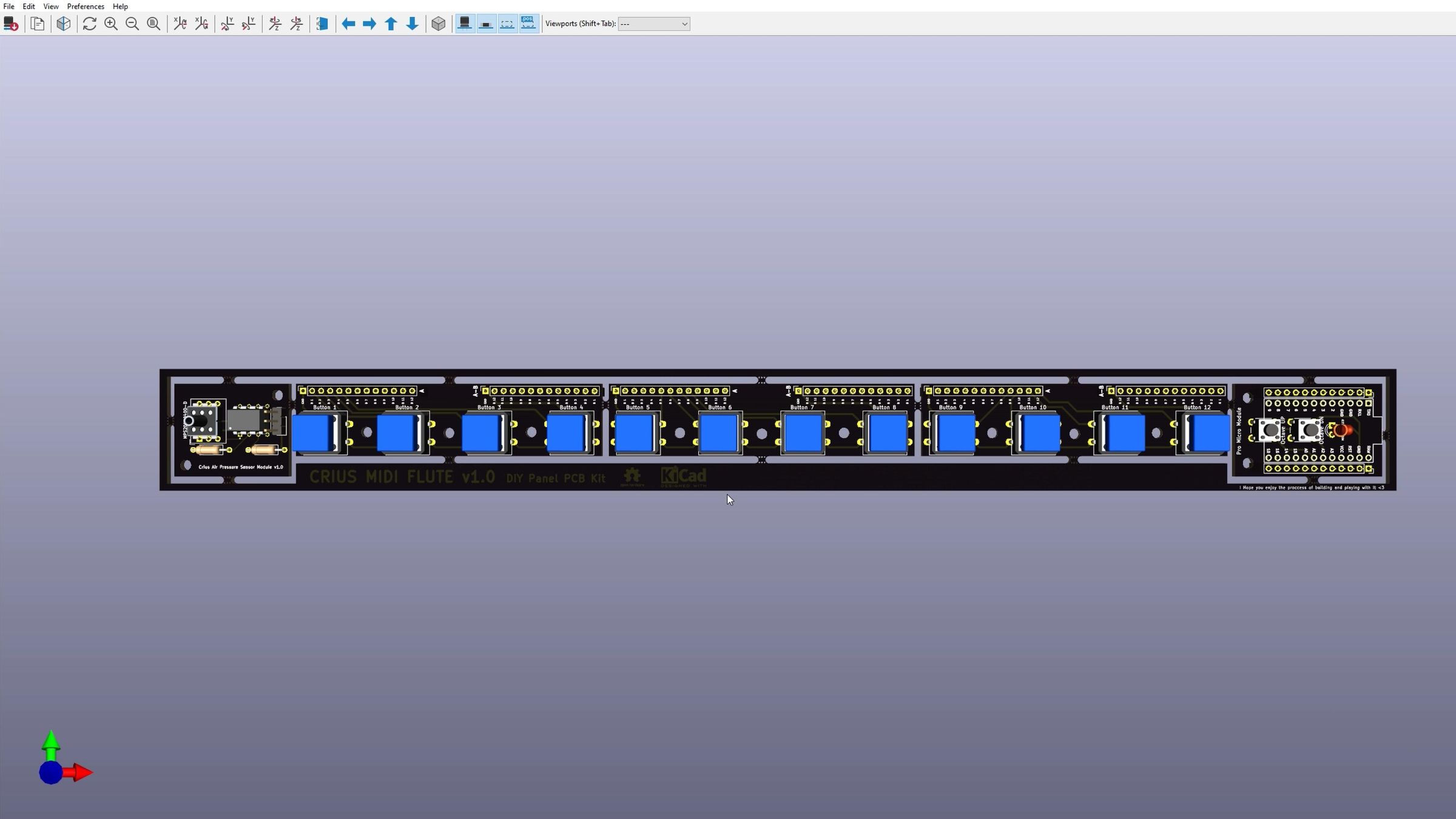This screenshot has width=1456, height=819.
Task: Flip the board view
Action: coord(322,24)
